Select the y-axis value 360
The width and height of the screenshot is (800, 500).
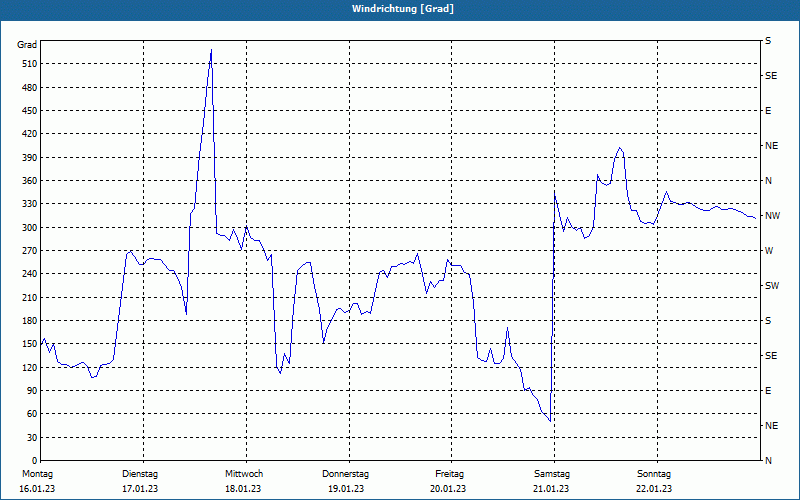pyautogui.click(x=30, y=181)
